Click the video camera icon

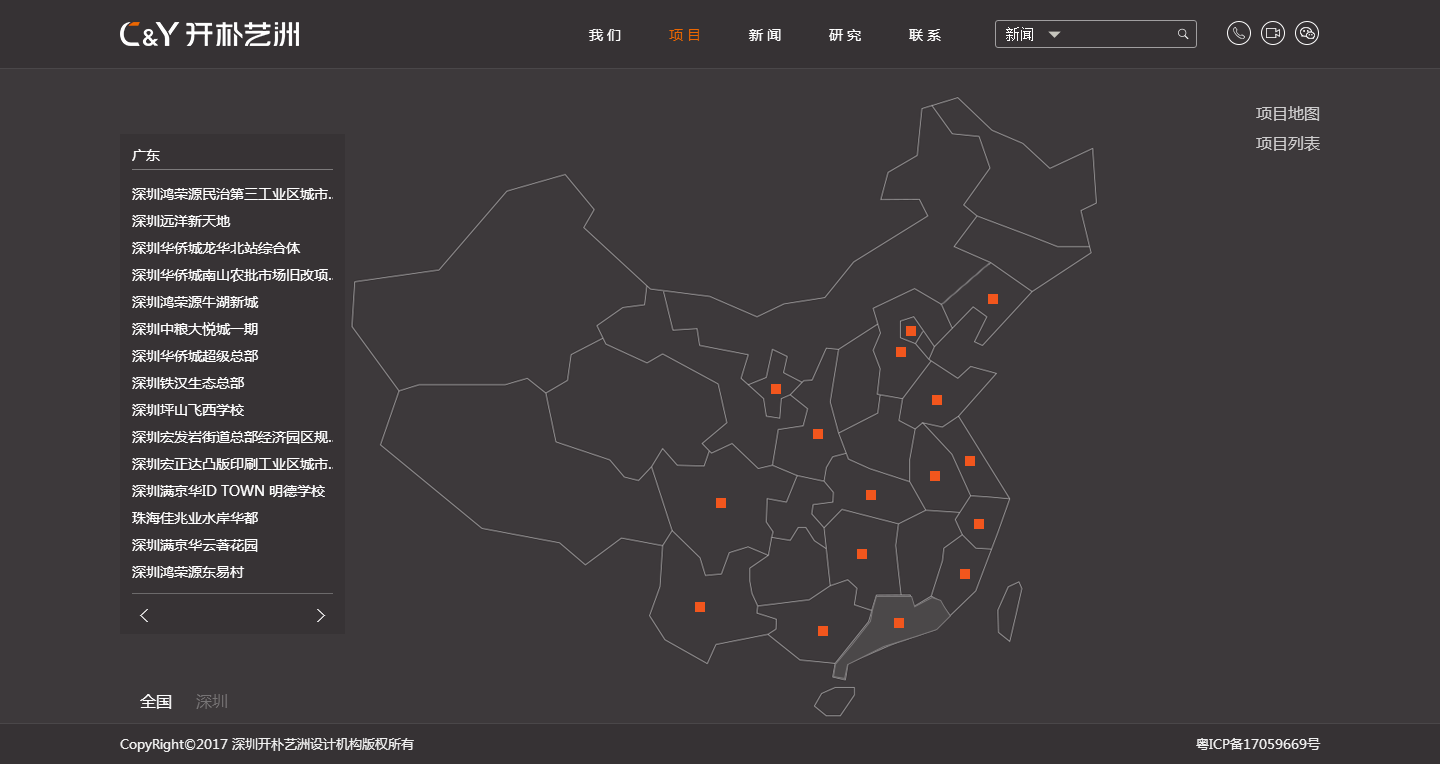[x=1272, y=33]
